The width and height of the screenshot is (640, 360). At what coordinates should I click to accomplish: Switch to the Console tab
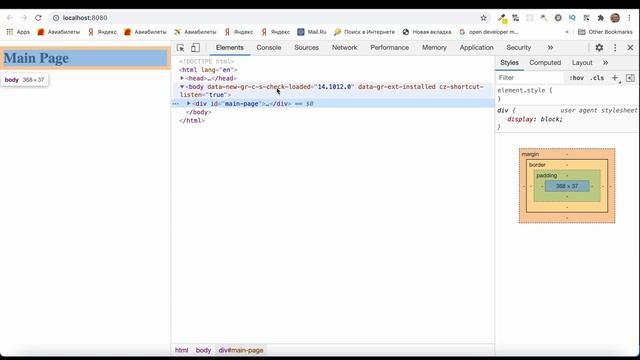pyautogui.click(x=269, y=47)
